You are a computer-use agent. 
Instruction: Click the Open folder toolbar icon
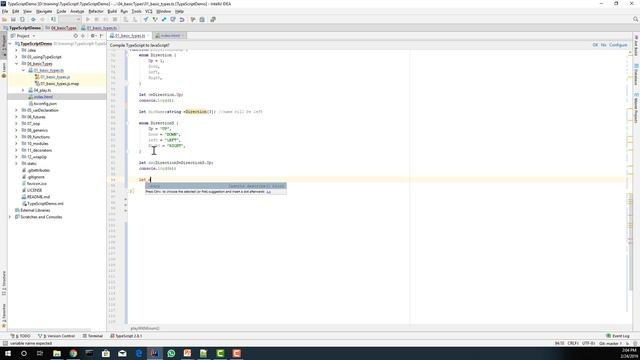click(4, 20)
